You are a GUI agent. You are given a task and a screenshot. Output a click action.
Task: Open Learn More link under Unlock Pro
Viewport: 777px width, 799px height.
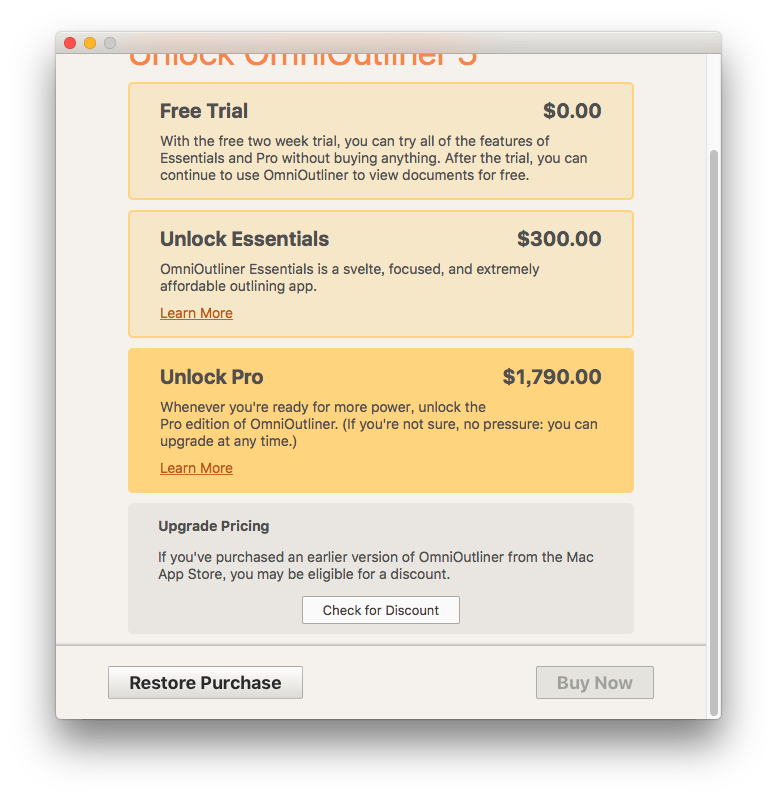(196, 468)
